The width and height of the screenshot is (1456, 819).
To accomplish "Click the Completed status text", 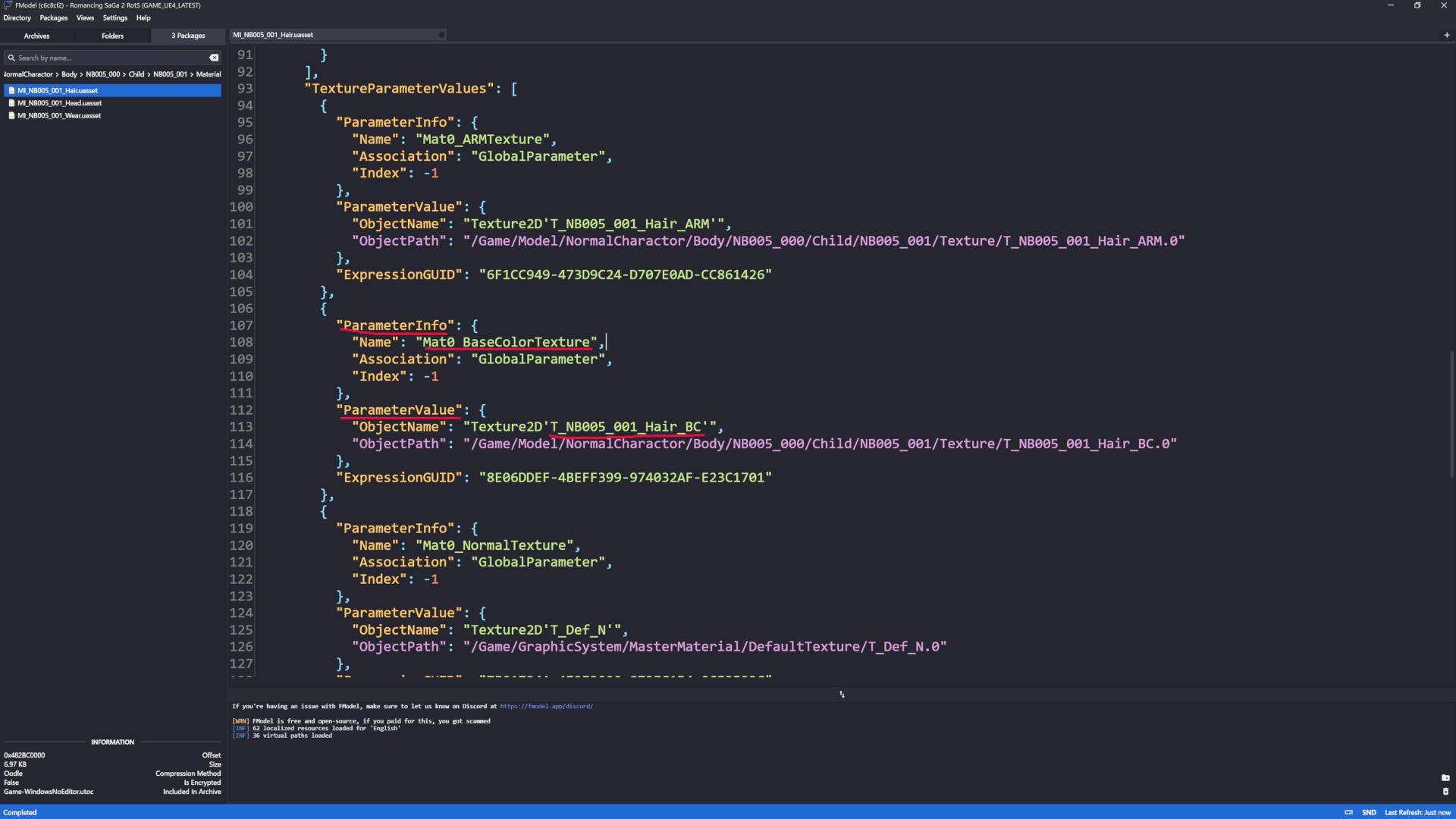I will pos(20,812).
